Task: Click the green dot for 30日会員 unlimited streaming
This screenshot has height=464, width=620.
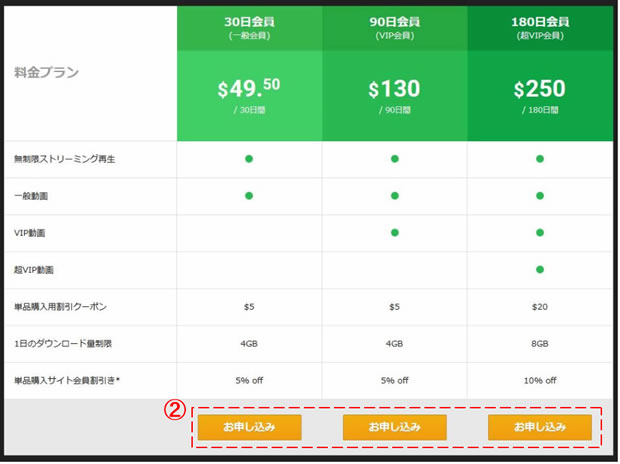Action: pos(249,159)
